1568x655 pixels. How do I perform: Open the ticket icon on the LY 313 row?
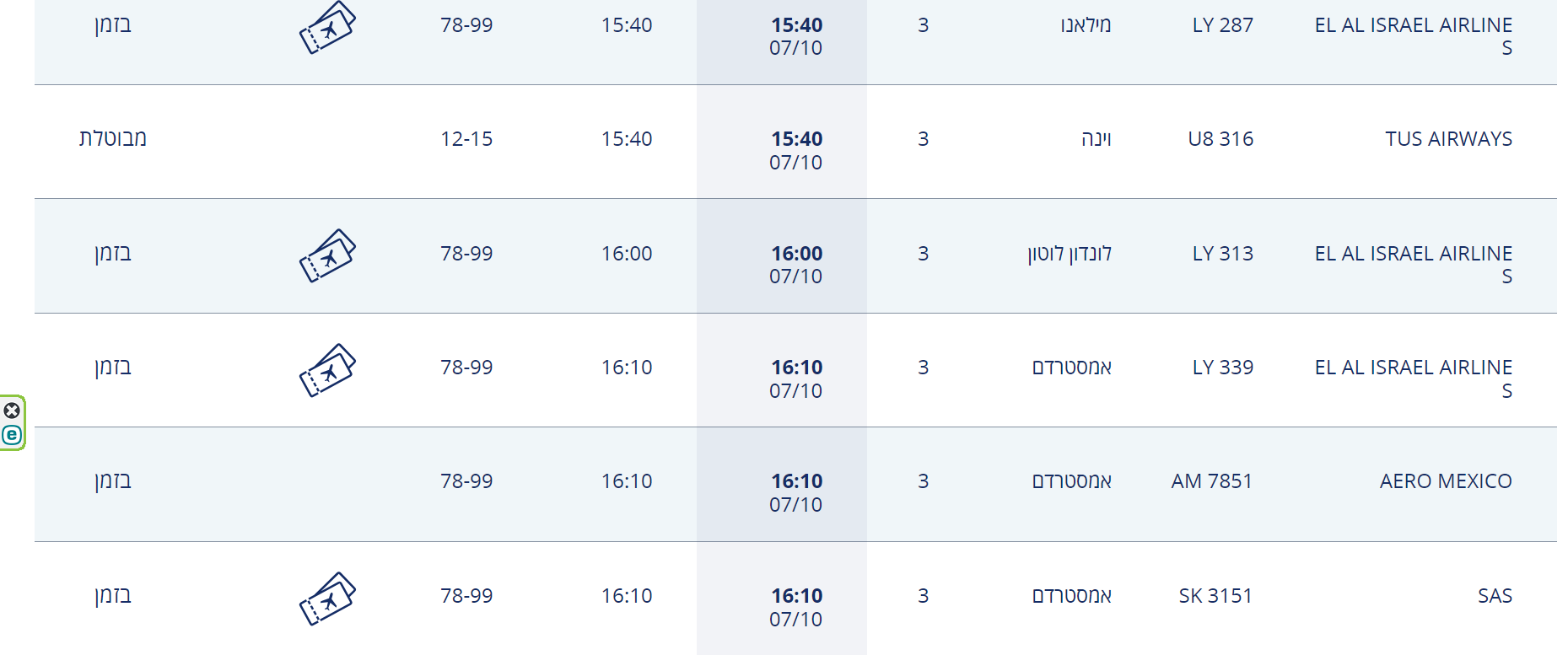(327, 255)
